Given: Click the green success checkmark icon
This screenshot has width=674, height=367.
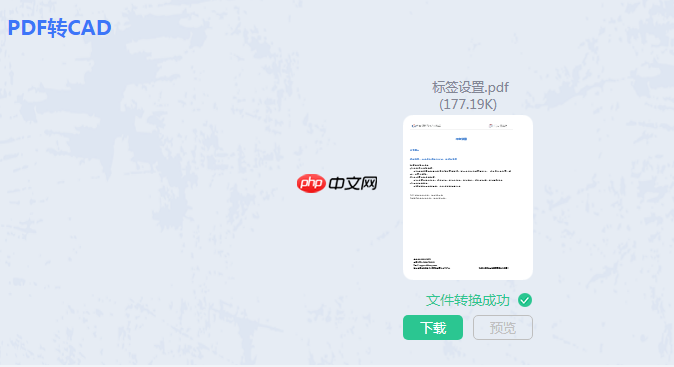Looking at the screenshot, I should click(x=525, y=300).
